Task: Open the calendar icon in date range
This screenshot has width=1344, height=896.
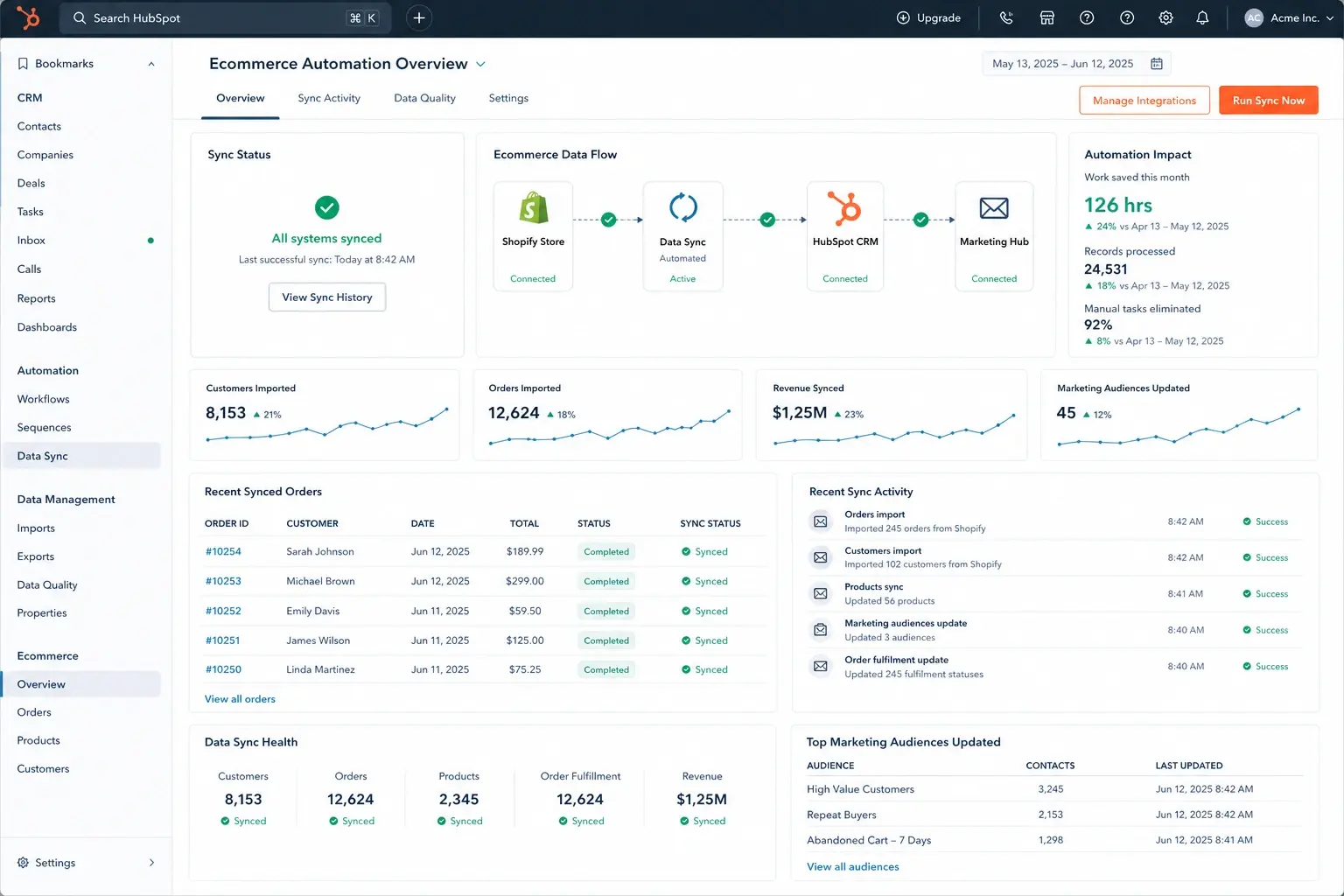Action: coord(1156,64)
